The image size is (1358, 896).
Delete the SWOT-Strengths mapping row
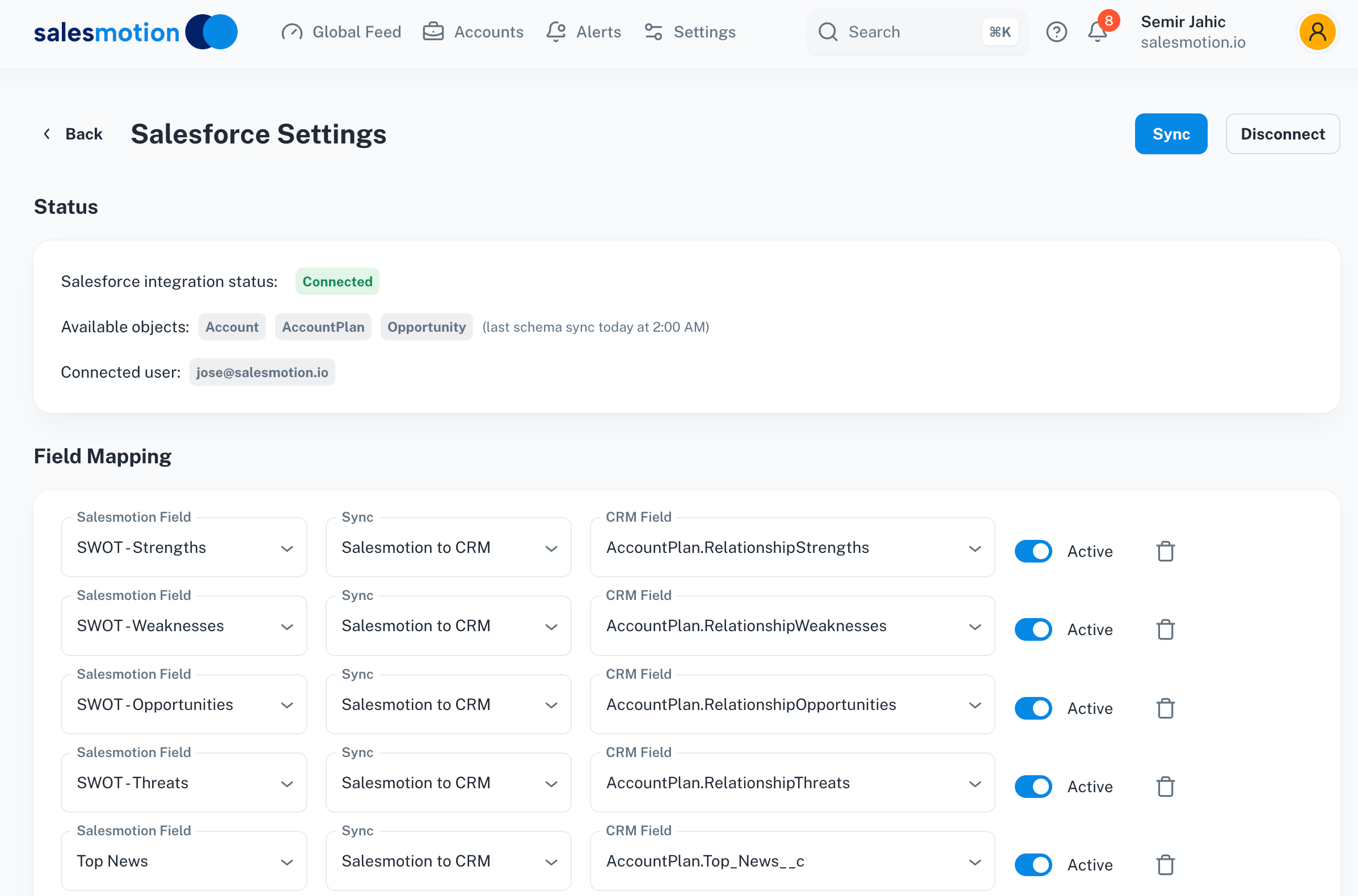[x=1165, y=551]
